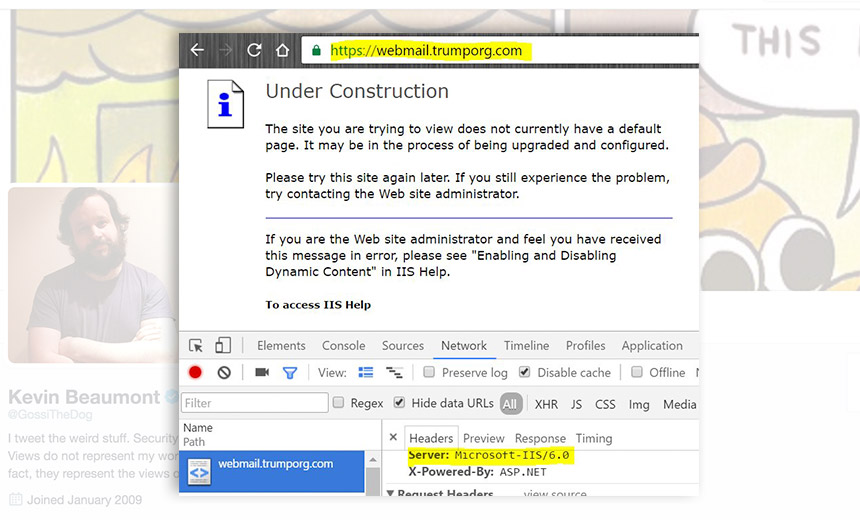Click the @GossiTheDog handle on the Twitter profile
860x520 pixels.
(50, 415)
